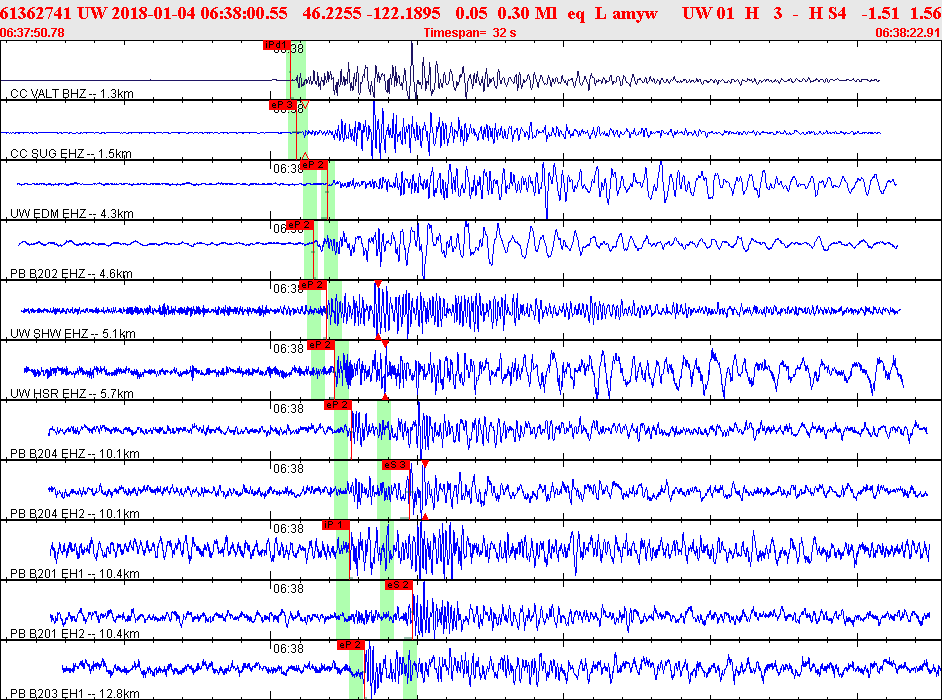The image size is (942, 700).
Task: Select eP 2 pick flag on PB B202 trace
Action: pyautogui.click(x=299, y=225)
